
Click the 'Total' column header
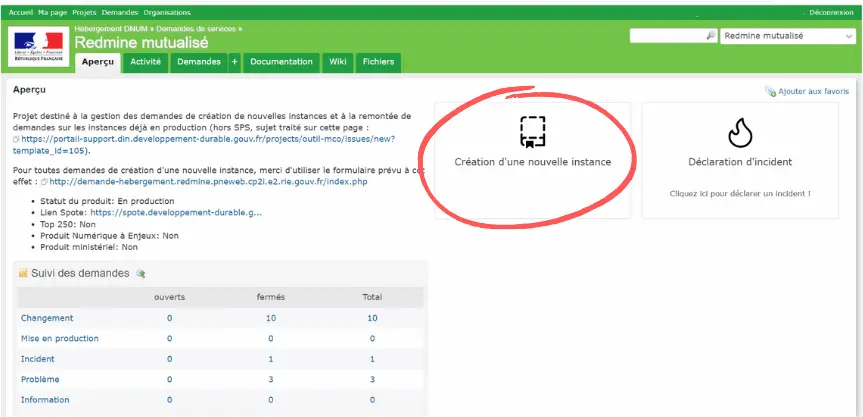pos(372,297)
